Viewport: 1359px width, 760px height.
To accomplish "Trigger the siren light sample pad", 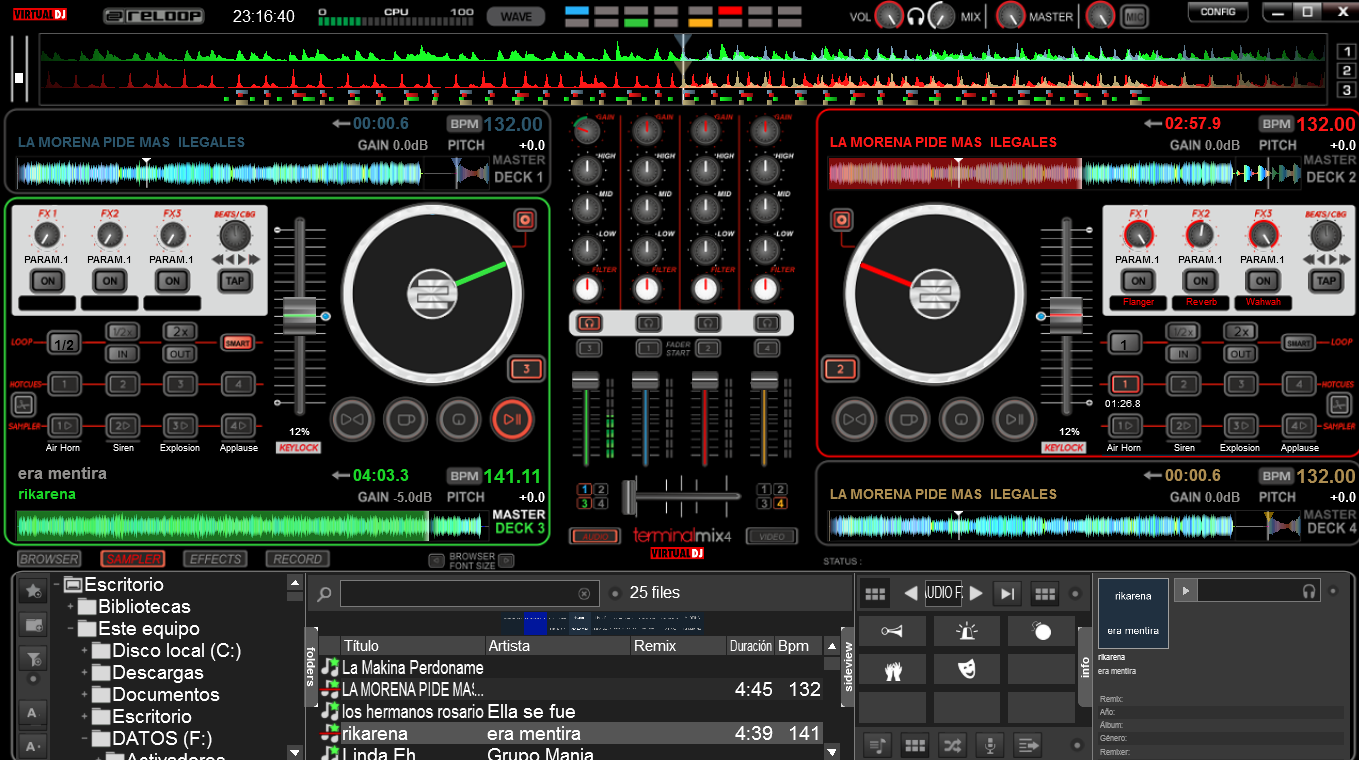I will tap(966, 631).
